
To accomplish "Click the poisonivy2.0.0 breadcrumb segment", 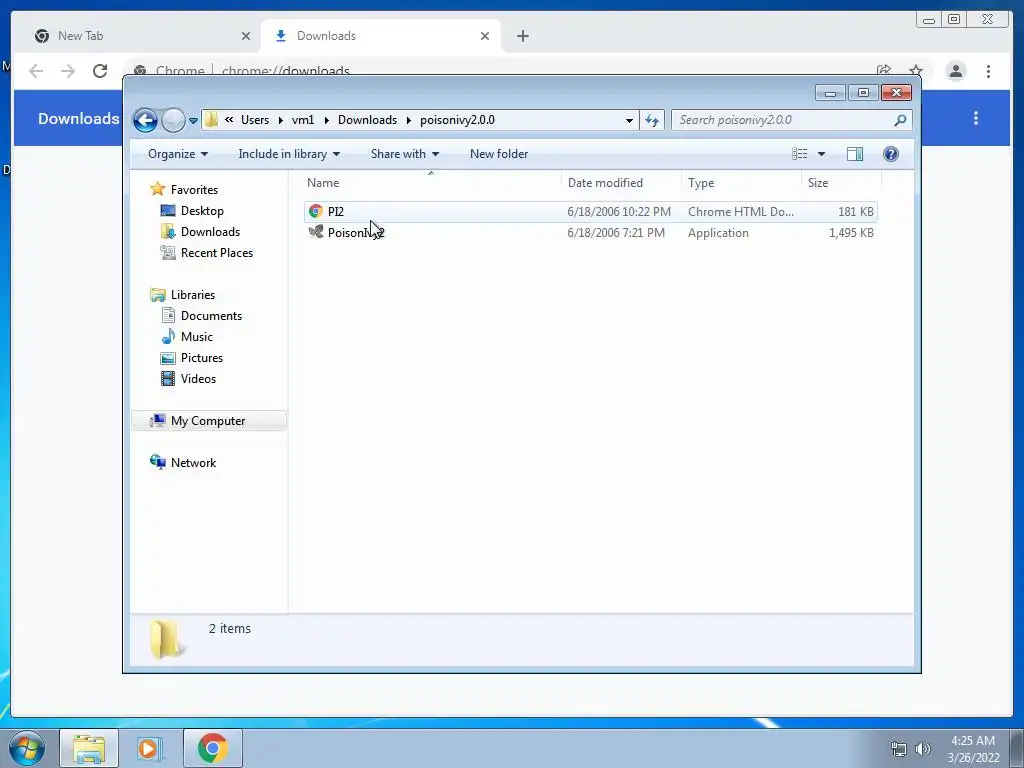I will [x=457, y=120].
